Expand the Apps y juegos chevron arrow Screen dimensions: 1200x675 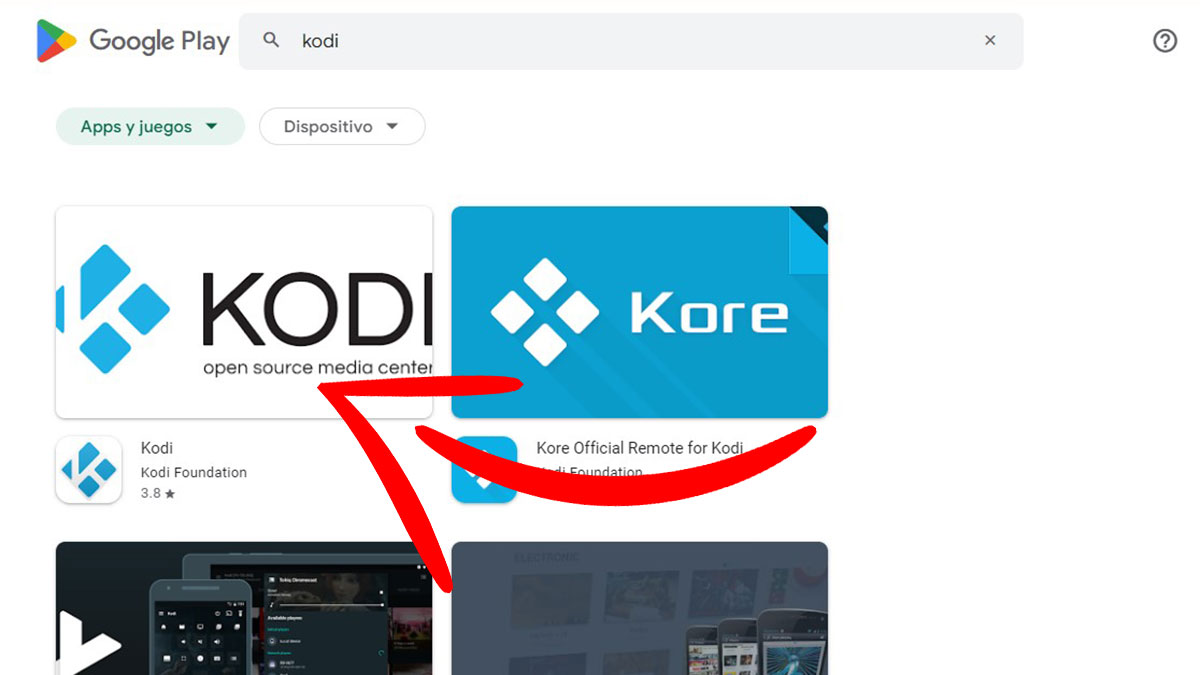(211, 127)
